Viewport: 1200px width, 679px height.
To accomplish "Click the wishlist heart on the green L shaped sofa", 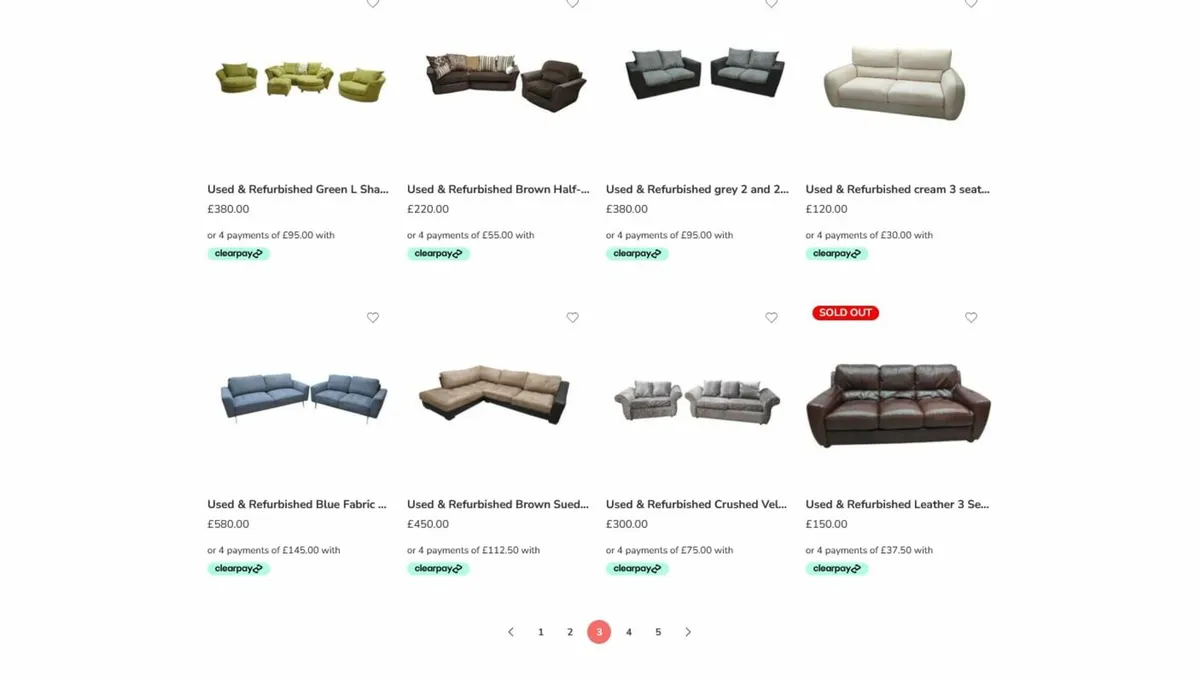I will pos(373,4).
